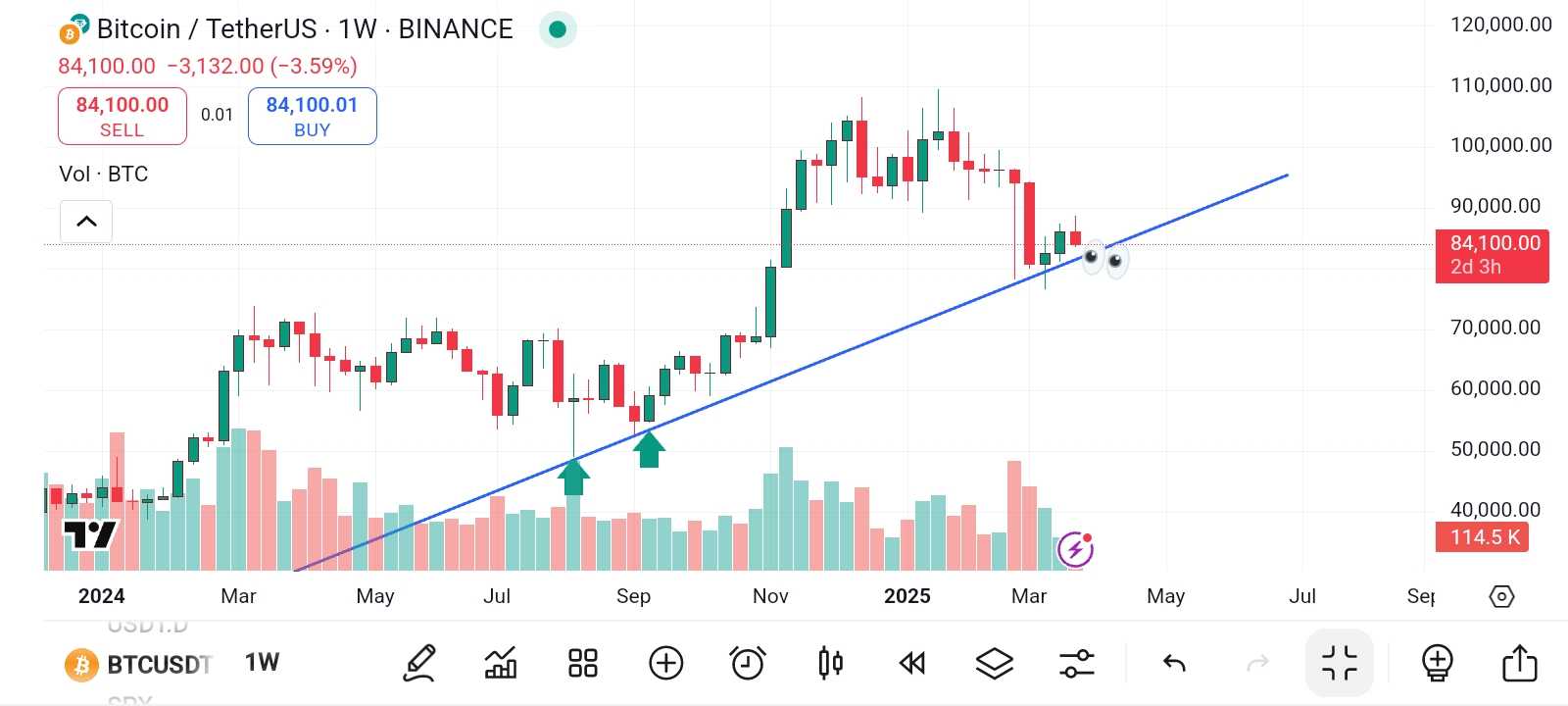Start bar replay mode
1568x706 pixels.
pyautogui.click(x=911, y=662)
